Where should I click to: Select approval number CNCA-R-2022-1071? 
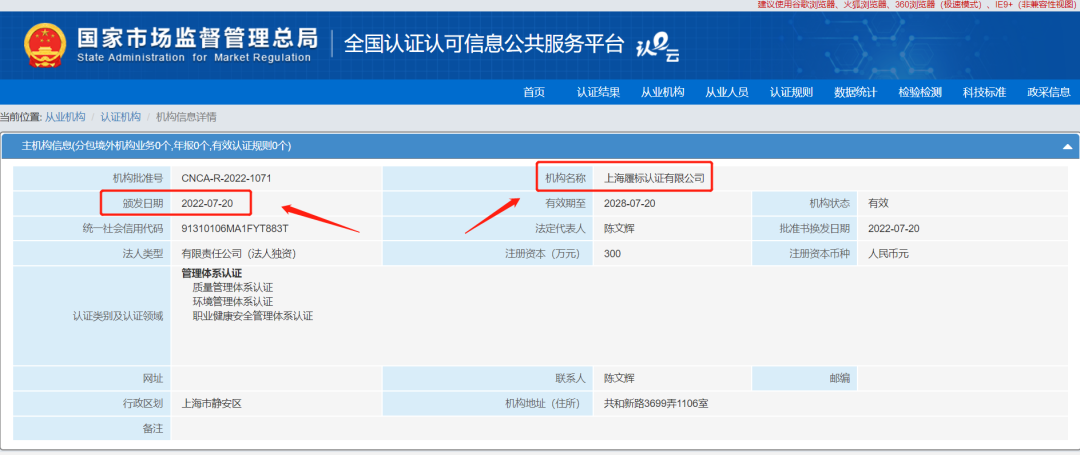[x=227, y=178]
